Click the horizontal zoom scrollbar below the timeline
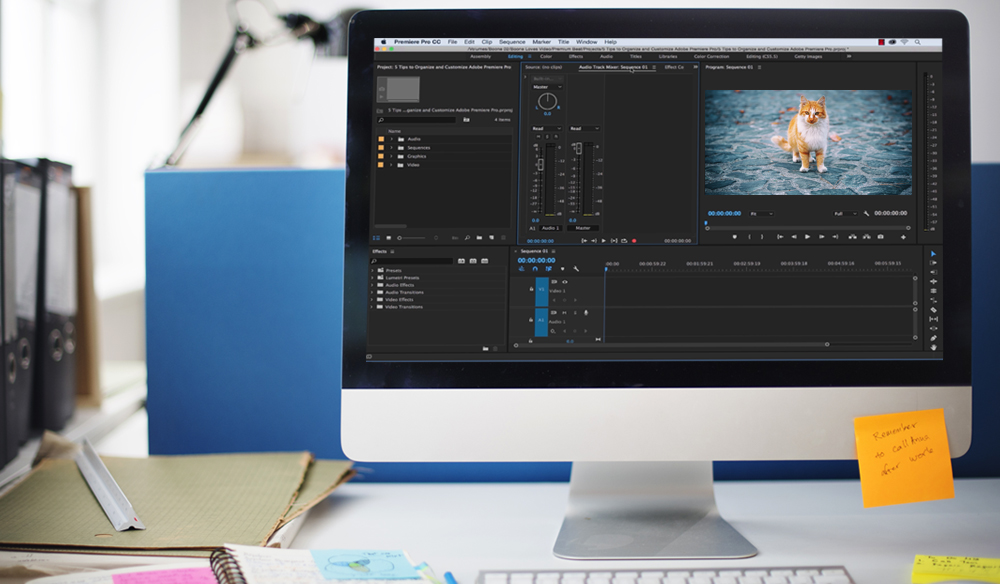The width and height of the screenshot is (1000, 584). pos(700,345)
